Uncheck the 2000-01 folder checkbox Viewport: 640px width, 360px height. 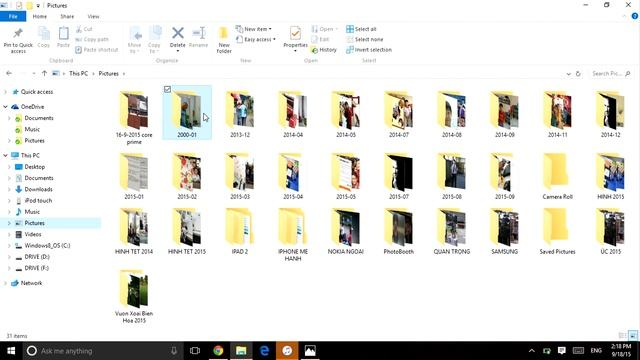coord(167,89)
